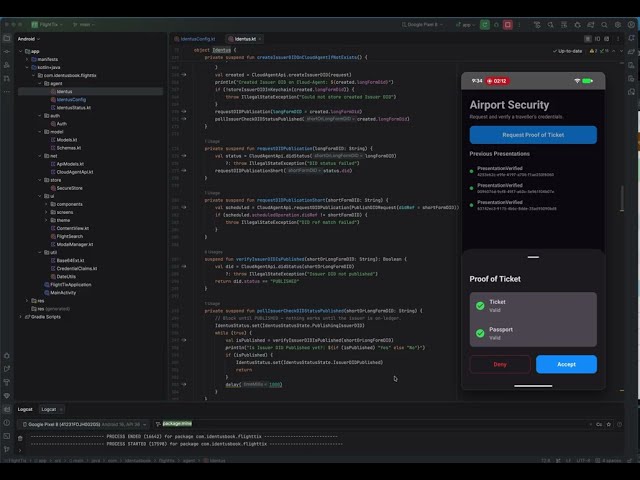Go to next highlighted error arrow

pos(621,51)
